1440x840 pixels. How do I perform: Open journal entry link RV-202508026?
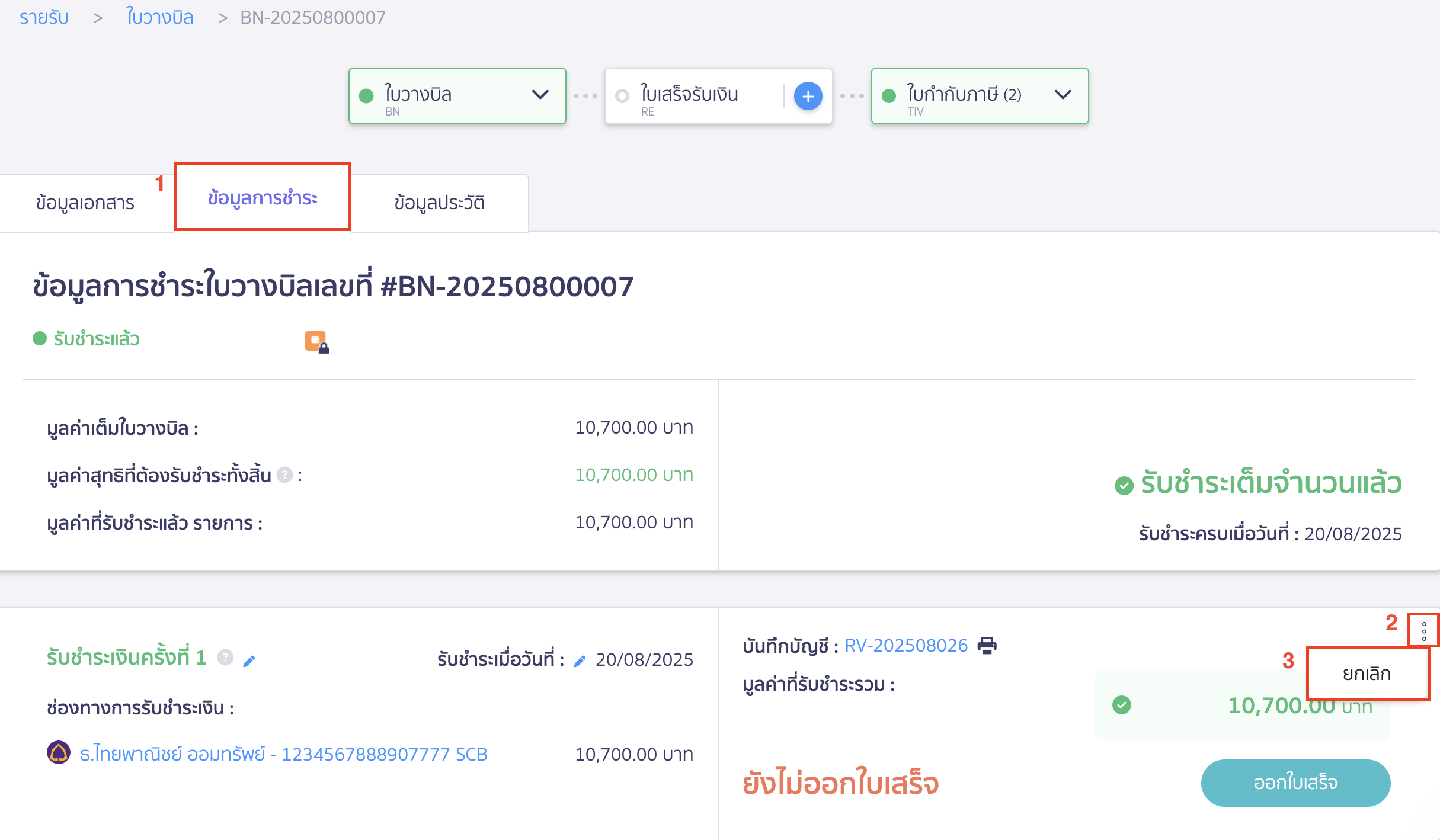[x=906, y=646]
